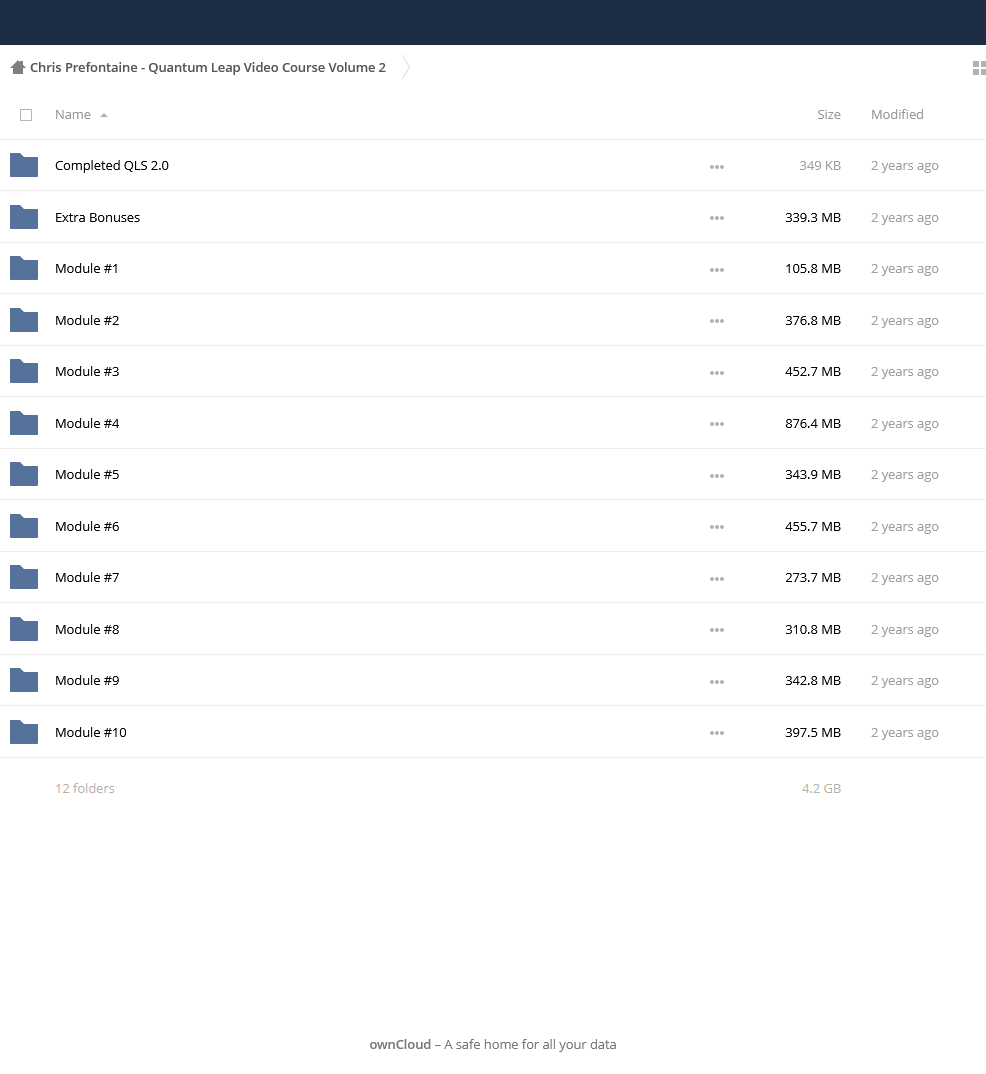
Task: Click folder icon for Extra Bonuses
Action: tap(24, 217)
